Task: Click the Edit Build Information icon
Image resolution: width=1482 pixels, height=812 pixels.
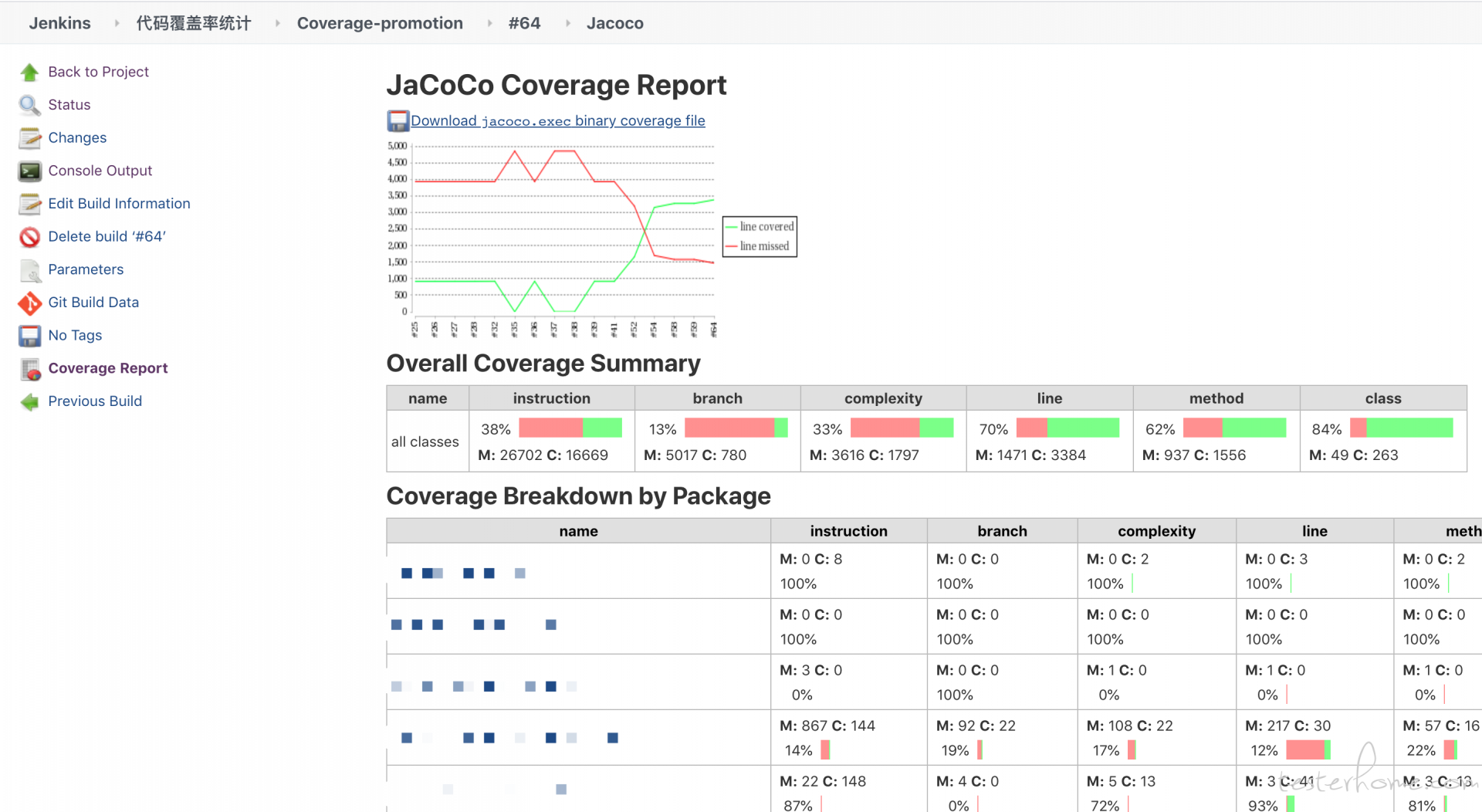Action: [x=29, y=204]
